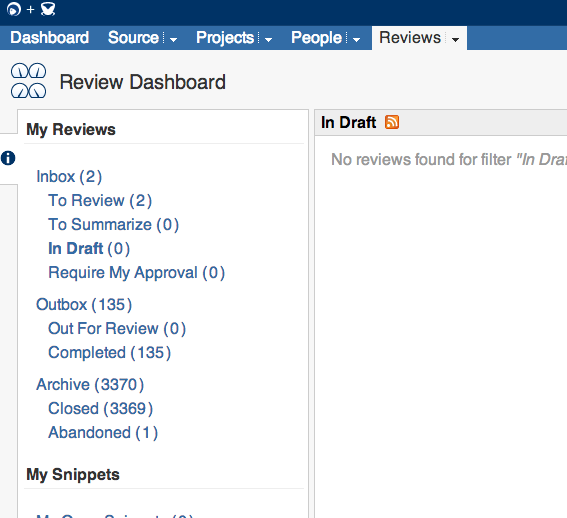Screen dimensions: 567x518
Task: Open Require My Approval (0) filter
Action: point(137,272)
